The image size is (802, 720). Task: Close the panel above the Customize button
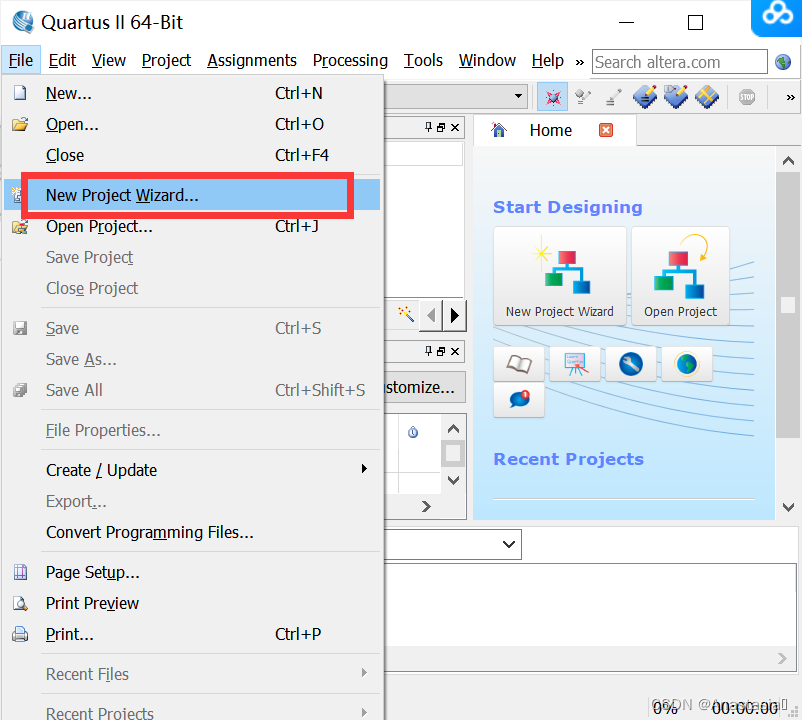coord(455,351)
